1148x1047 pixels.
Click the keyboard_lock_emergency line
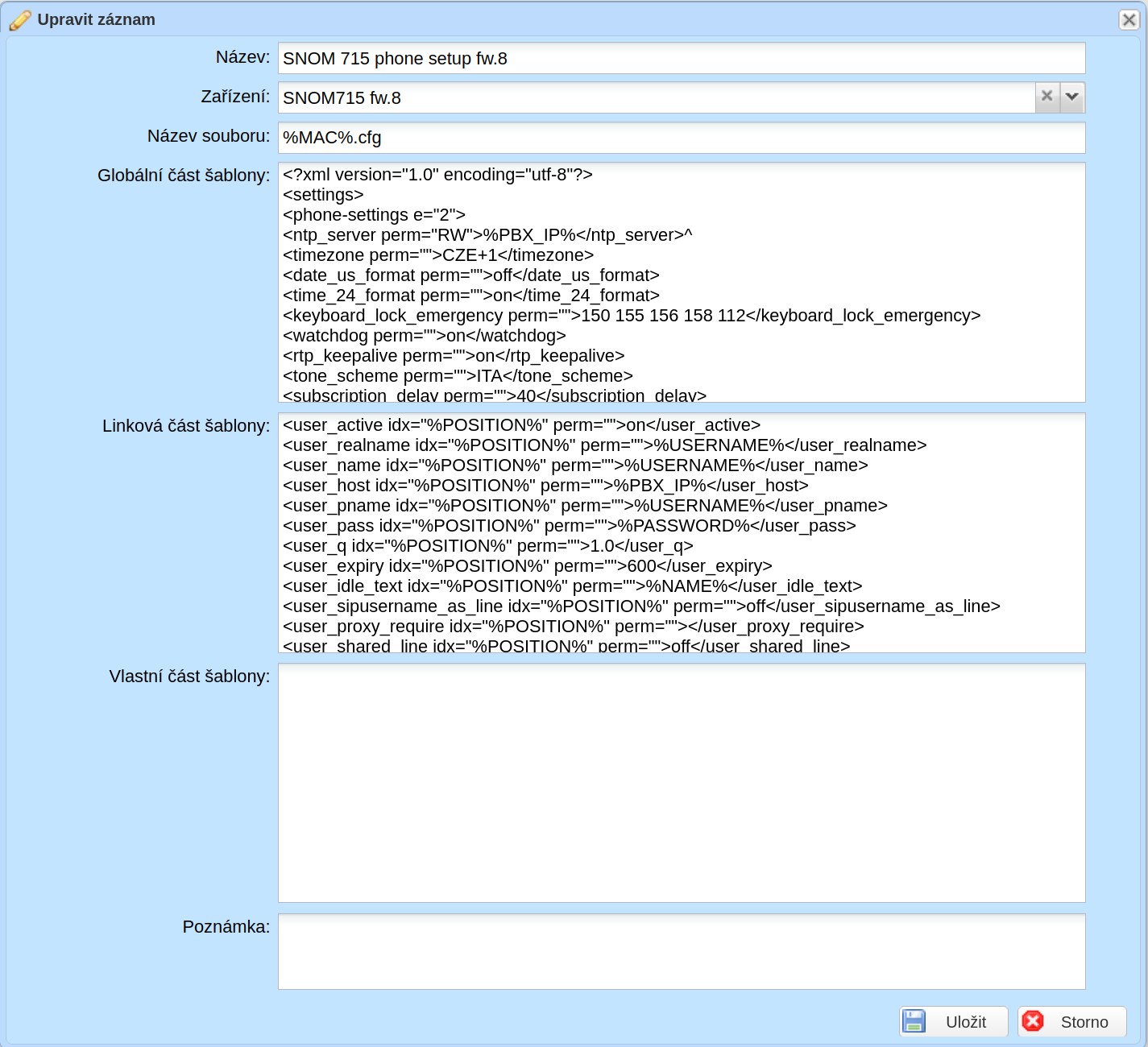[632, 316]
